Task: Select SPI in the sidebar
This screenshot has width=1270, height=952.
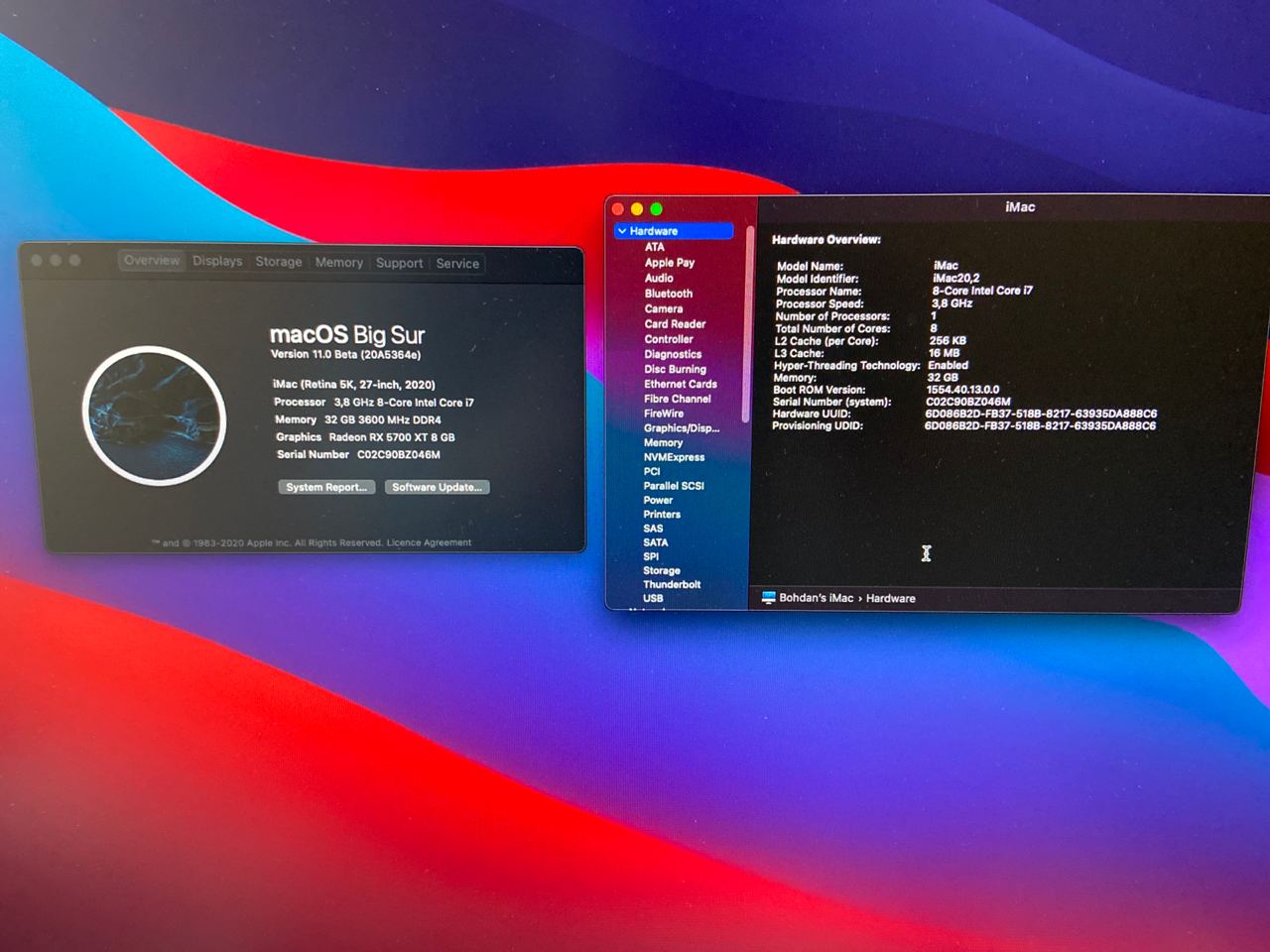Action: click(651, 556)
